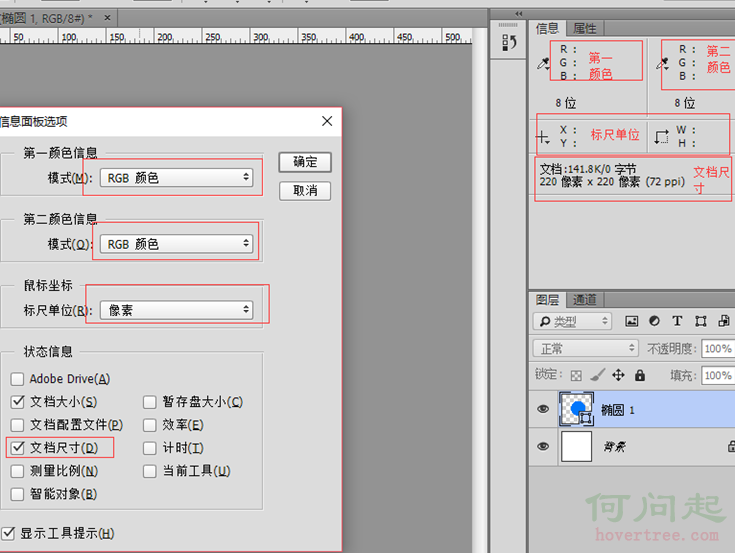The width and height of the screenshot is (735, 553).
Task: Enable the 智能对象(B) checkbox
Action: click(x=17, y=494)
